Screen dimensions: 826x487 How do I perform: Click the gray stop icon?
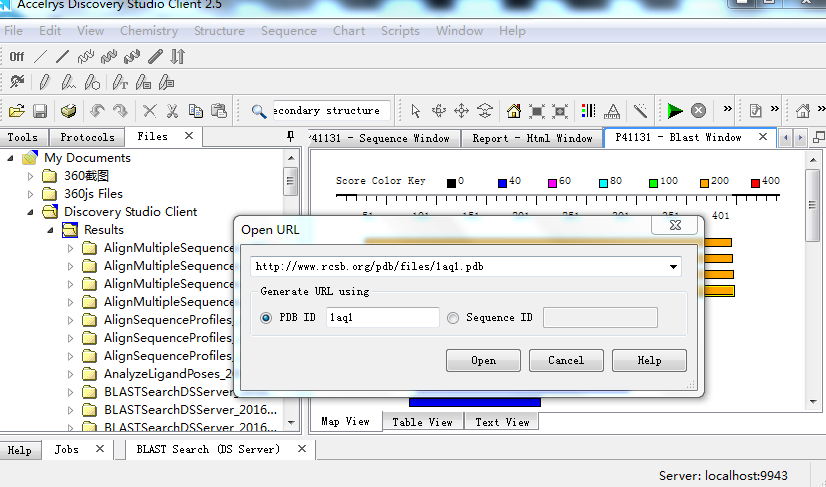tap(699, 111)
